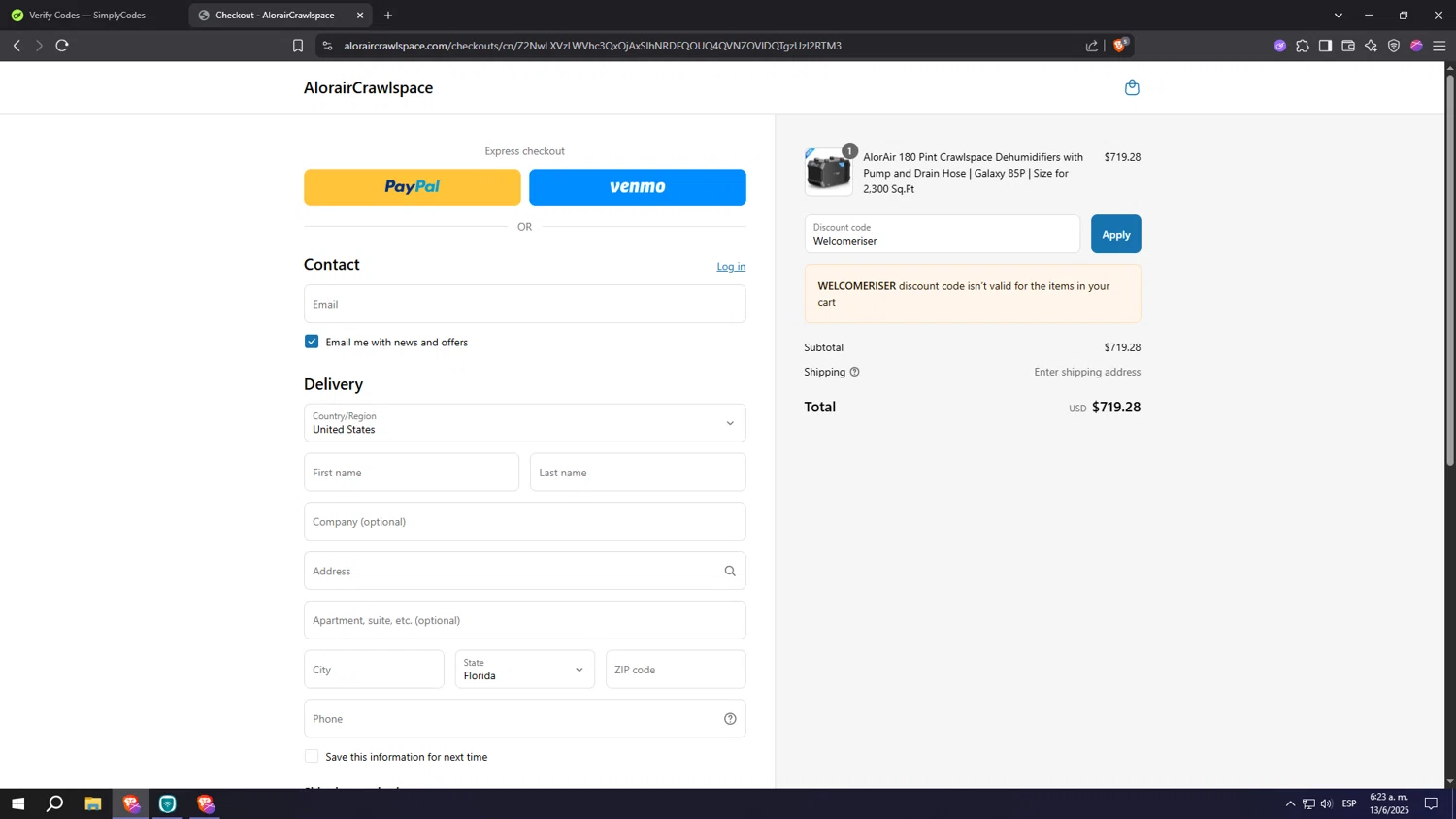Click the AlorAir 180 Pint product name
1456x819 pixels.
point(974,173)
